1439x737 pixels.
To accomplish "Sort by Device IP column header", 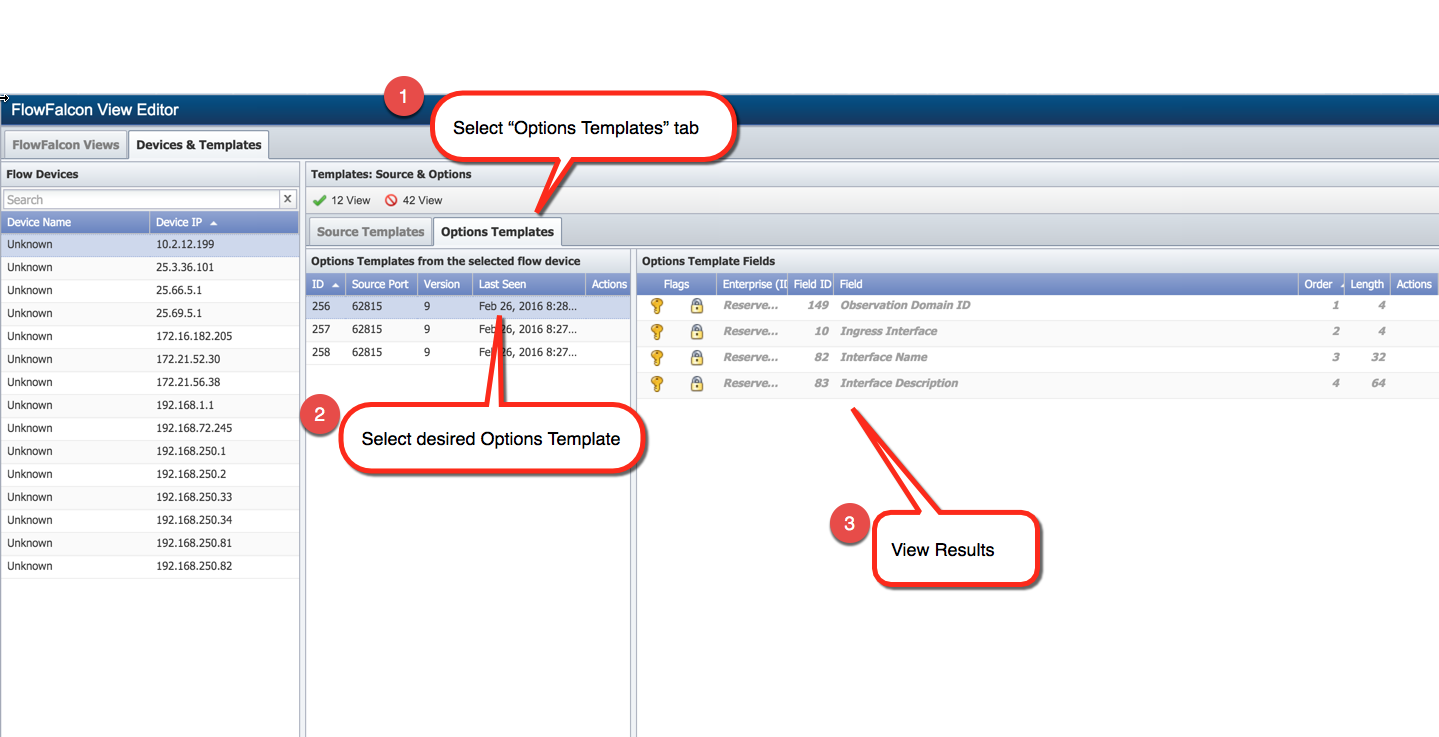I will pyautogui.click(x=224, y=222).
